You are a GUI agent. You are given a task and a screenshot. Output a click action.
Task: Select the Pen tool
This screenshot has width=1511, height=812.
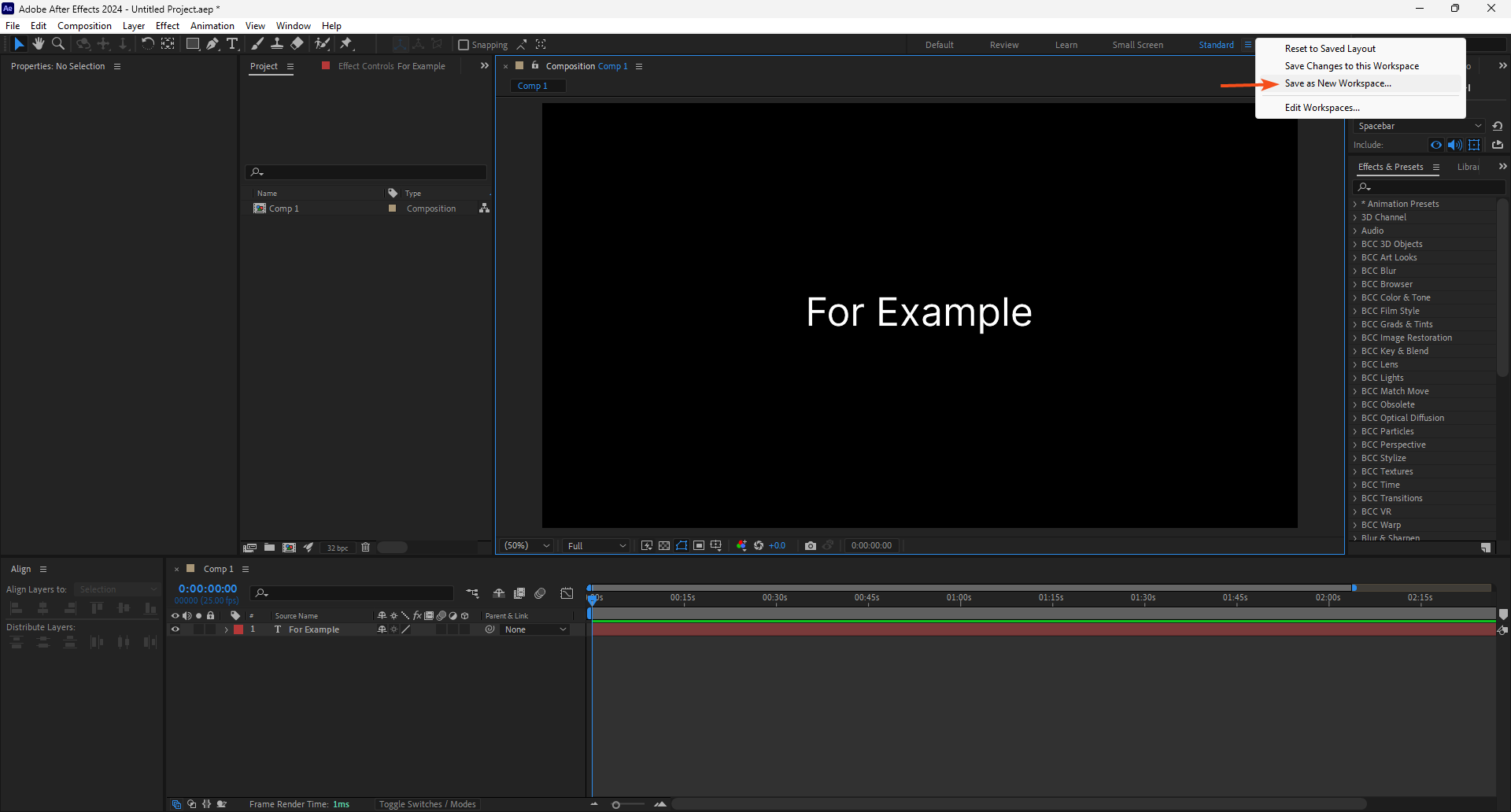click(x=212, y=44)
